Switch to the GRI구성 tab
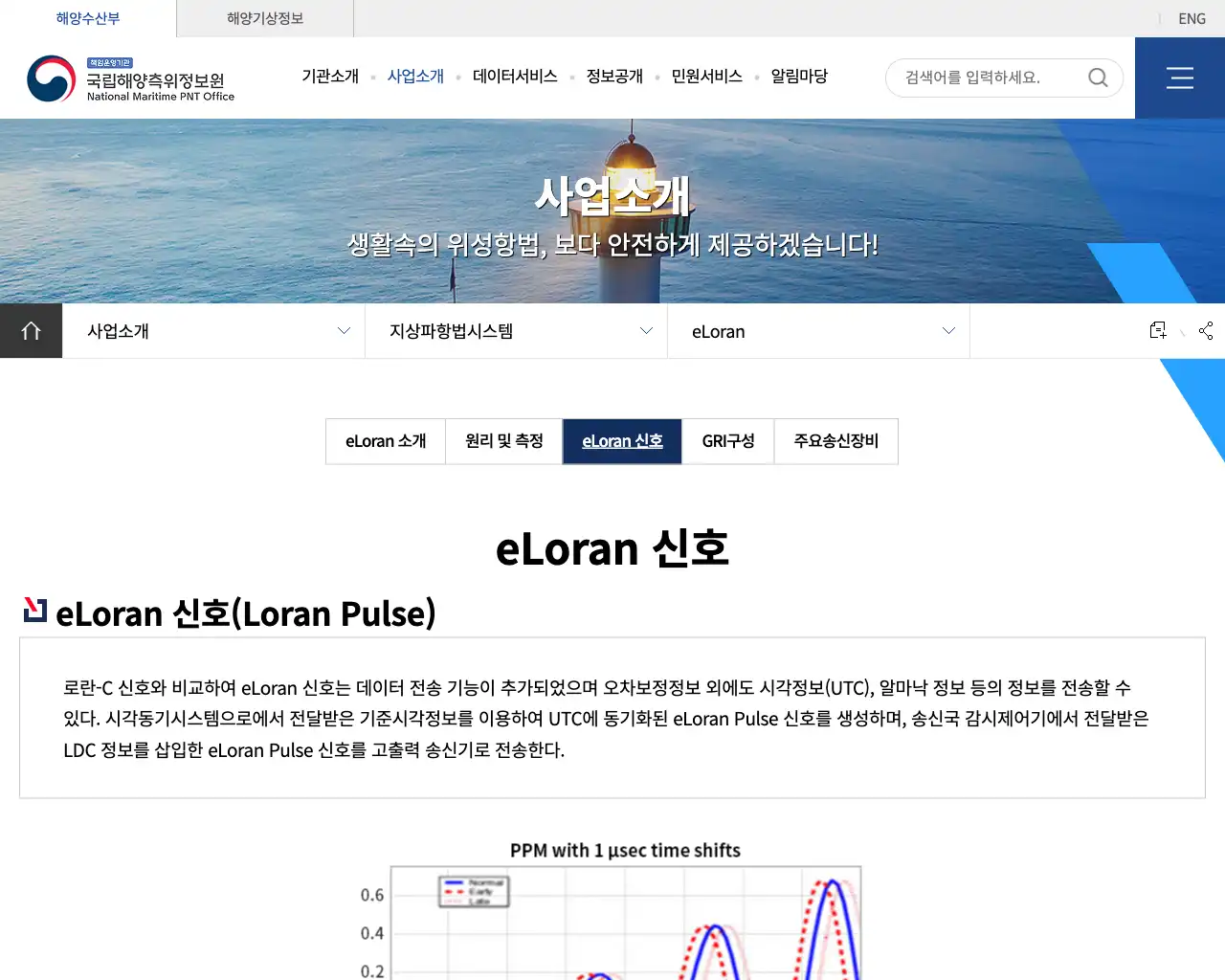This screenshot has height=980, width=1225. point(728,441)
